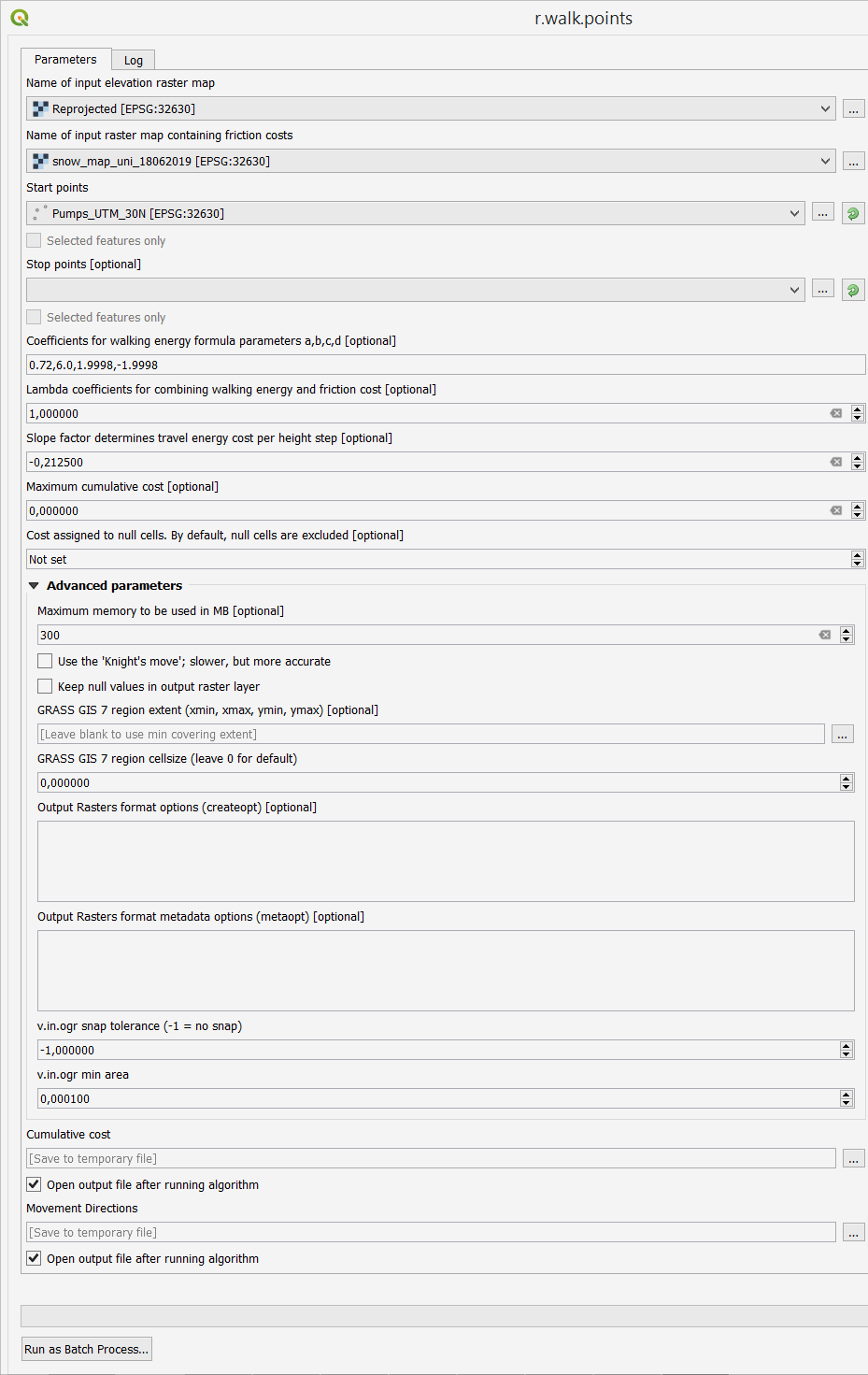The image size is (868, 1375).
Task: Enable the Knight's move option
Action: 44,661
